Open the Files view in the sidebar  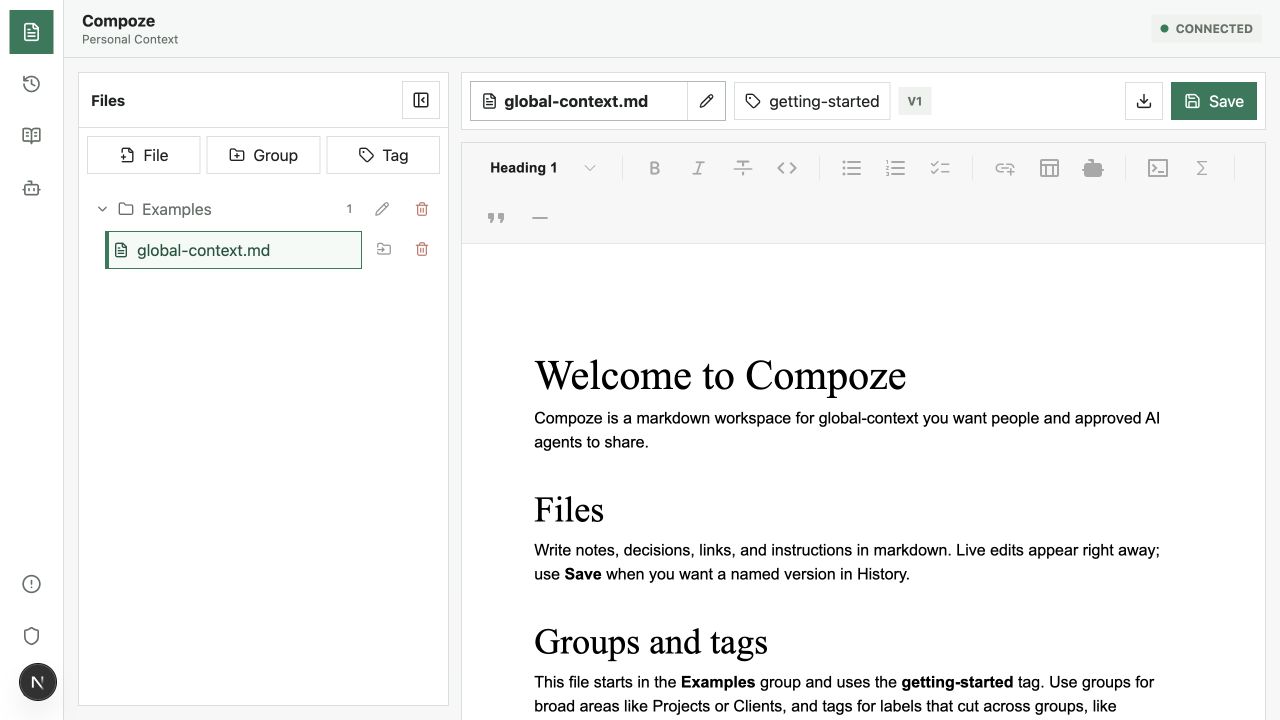click(x=31, y=32)
